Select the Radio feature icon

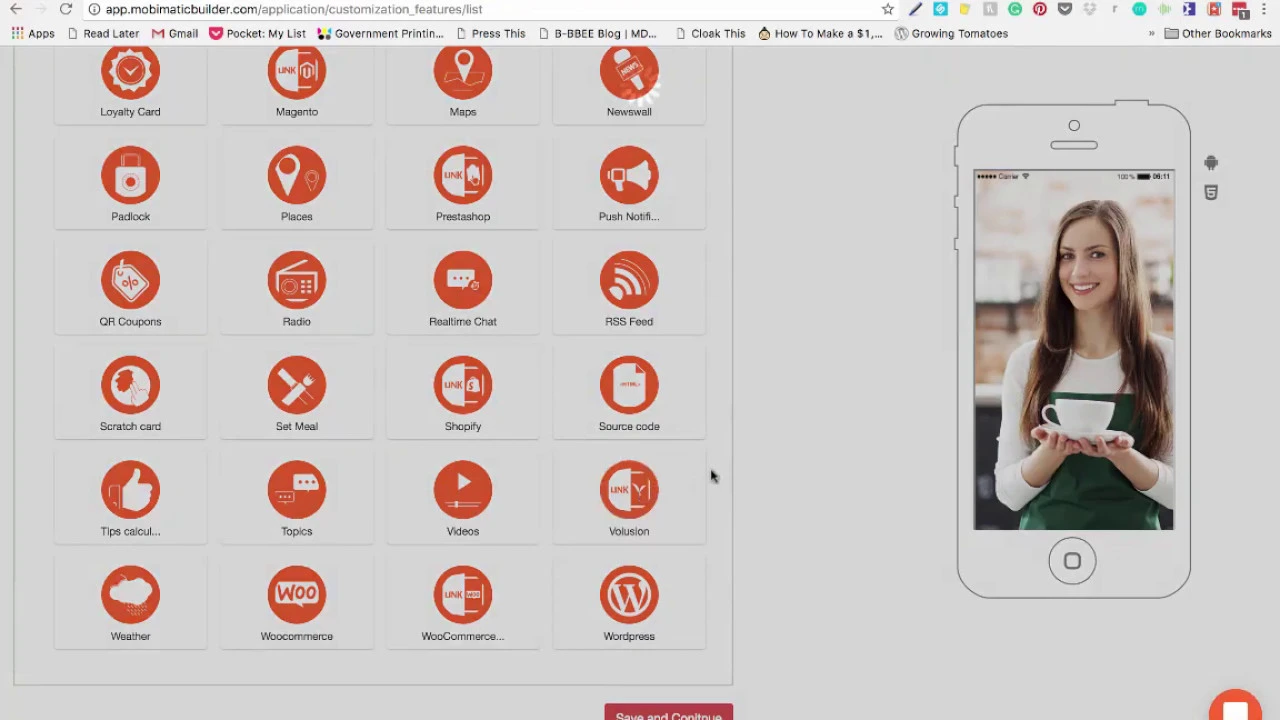pos(297,281)
